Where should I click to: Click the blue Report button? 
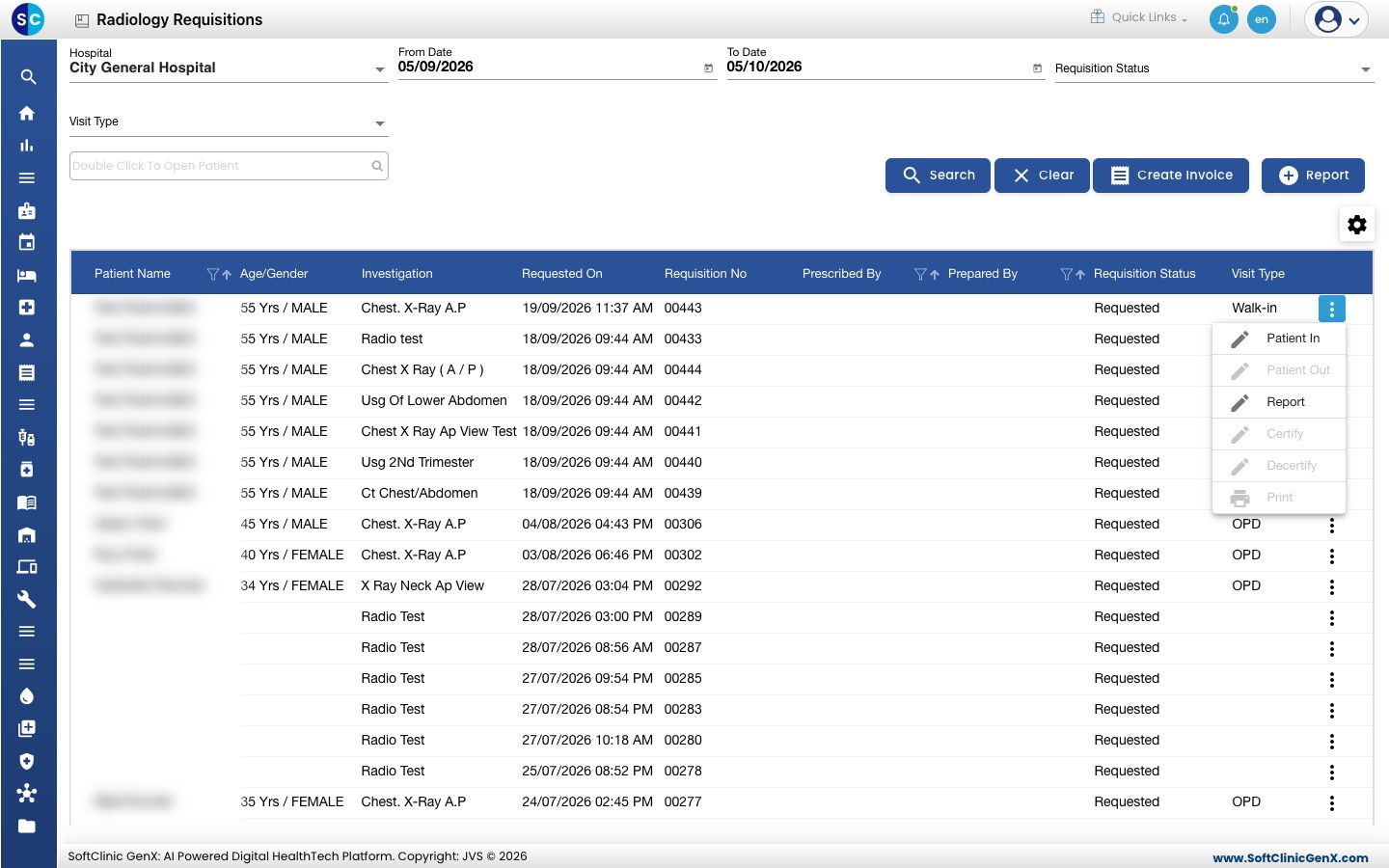[x=1313, y=176]
